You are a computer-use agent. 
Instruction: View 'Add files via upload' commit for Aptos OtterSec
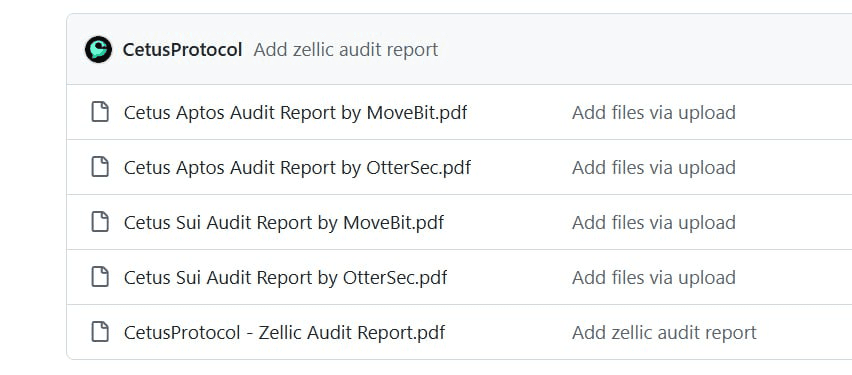654,167
